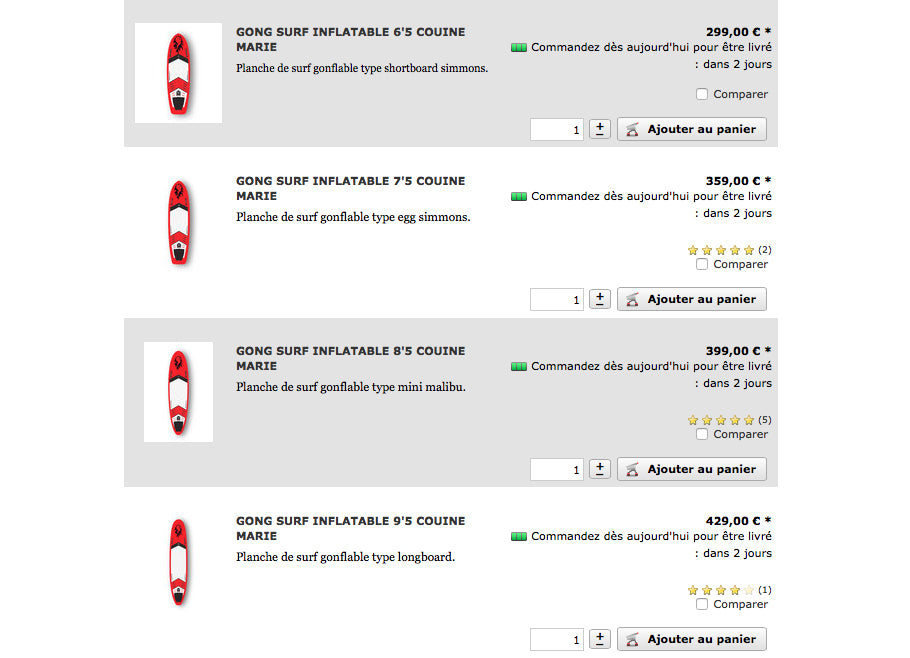Click the quantity input for 8'5 board

tap(557, 469)
